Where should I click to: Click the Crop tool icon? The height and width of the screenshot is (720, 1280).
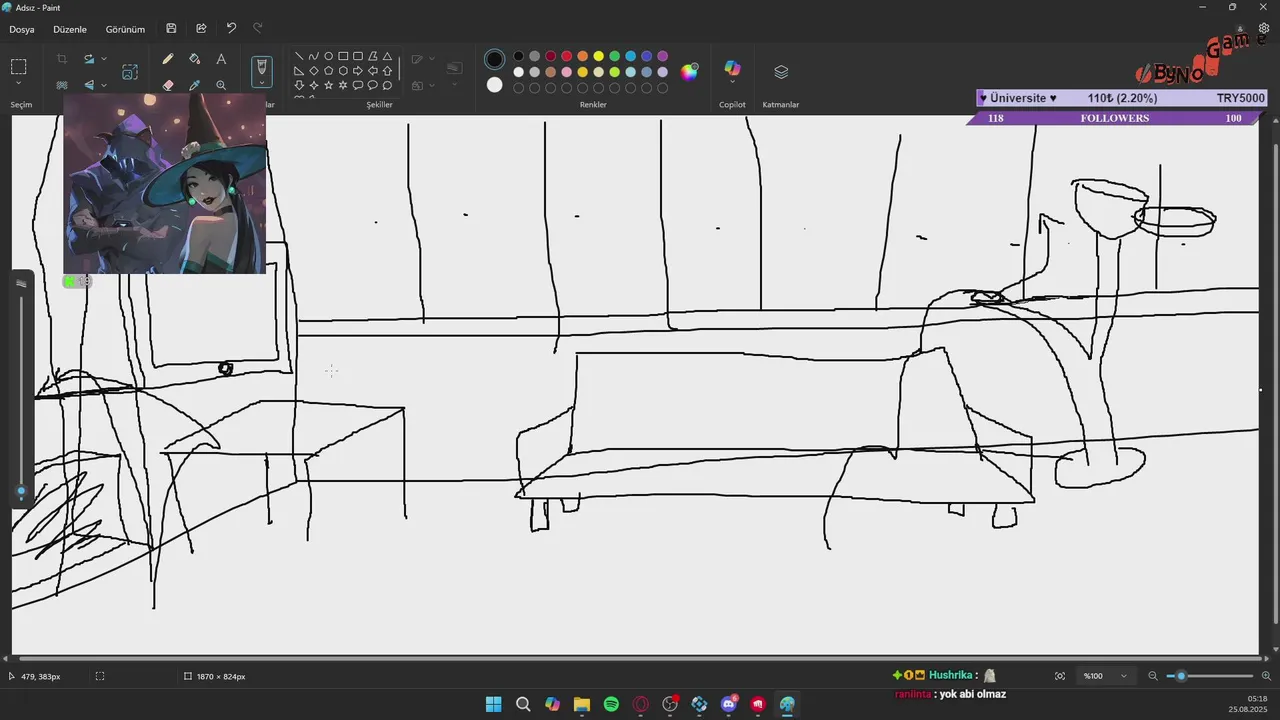click(62, 60)
